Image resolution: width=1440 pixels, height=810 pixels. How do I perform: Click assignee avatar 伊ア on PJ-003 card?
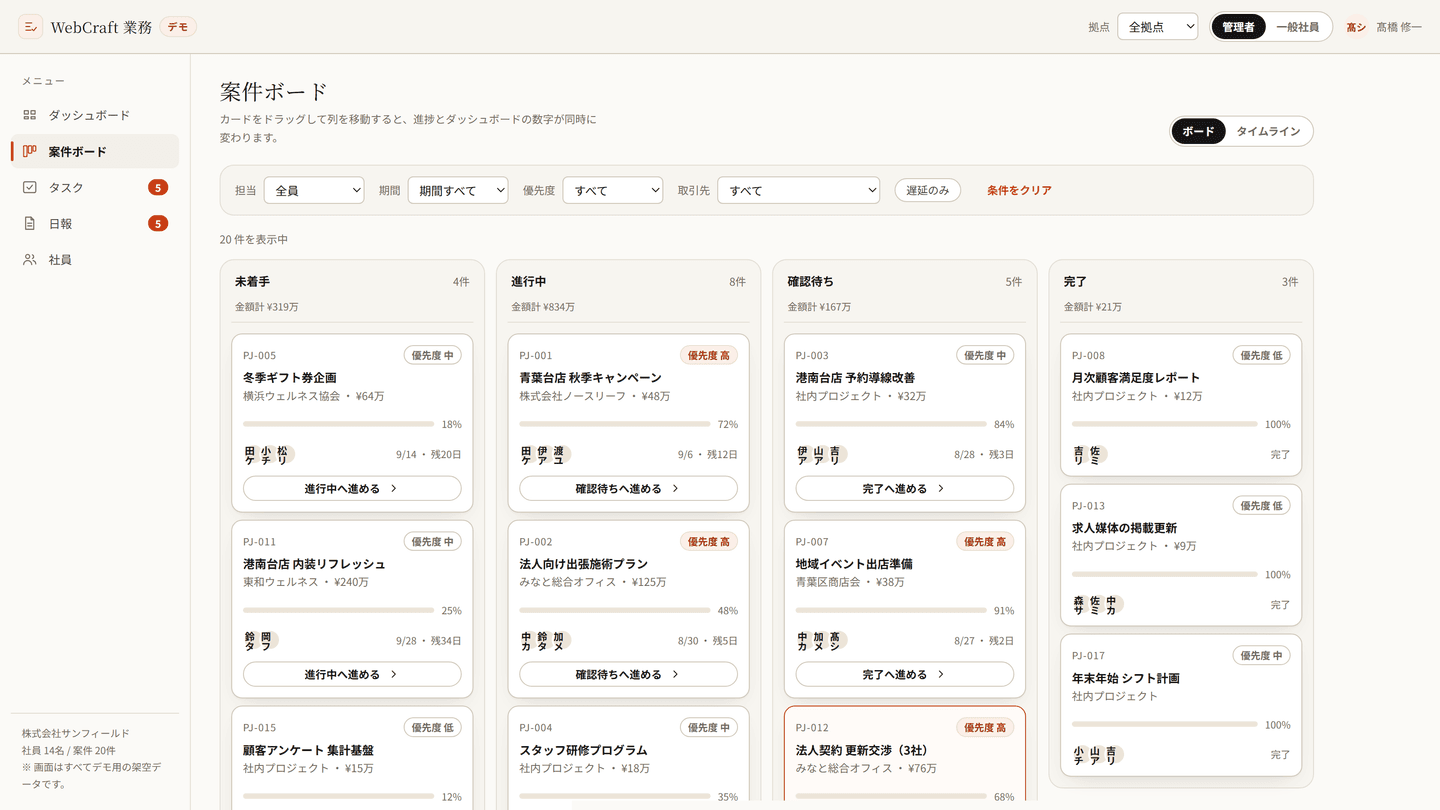point(803,455)
